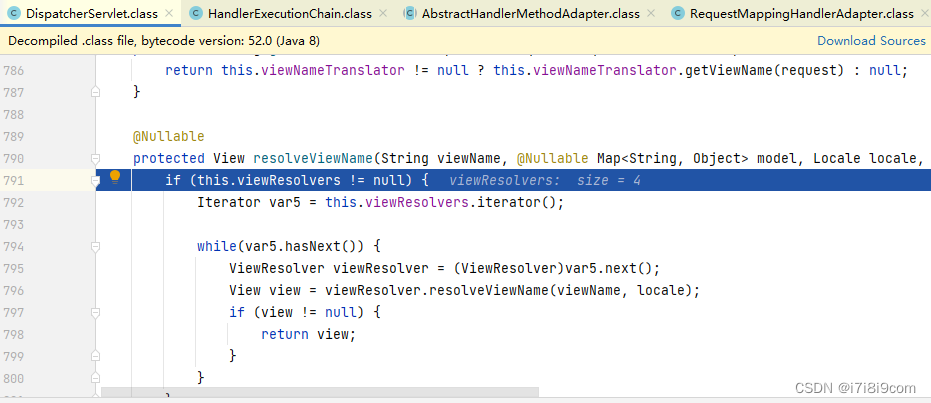Click 'ViewResolver viewResolver' declaration on line 795
This screenshot has width=931, height=403.
pyautogui.click(x=328, y=268)
